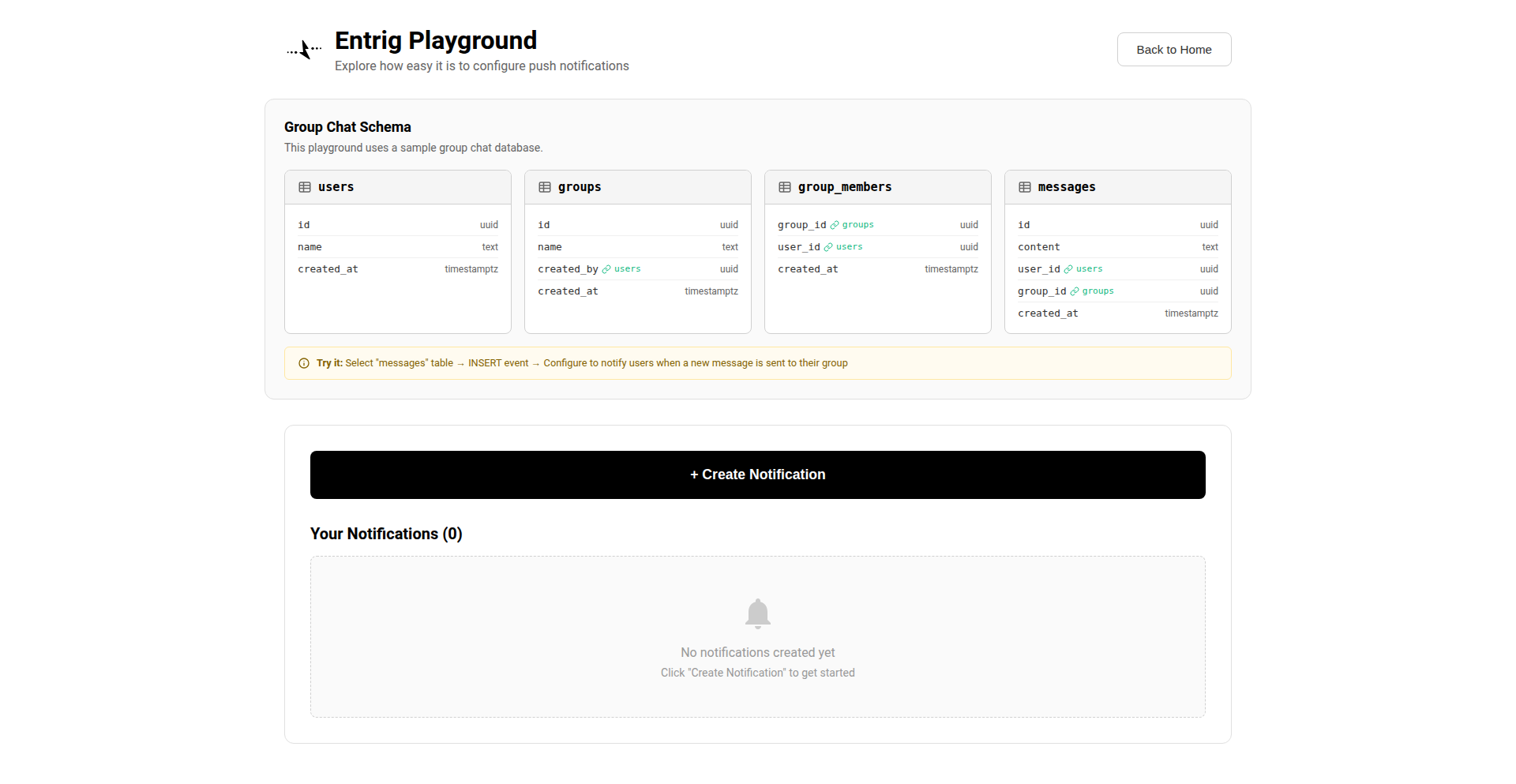Follow groups reference on messages group_id

1098,291
